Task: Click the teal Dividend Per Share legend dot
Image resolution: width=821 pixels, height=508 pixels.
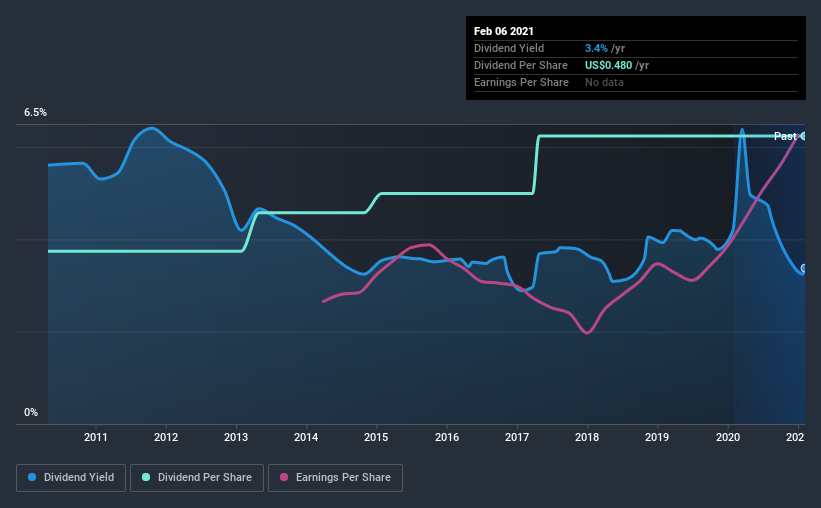Action: coord(146,477)
